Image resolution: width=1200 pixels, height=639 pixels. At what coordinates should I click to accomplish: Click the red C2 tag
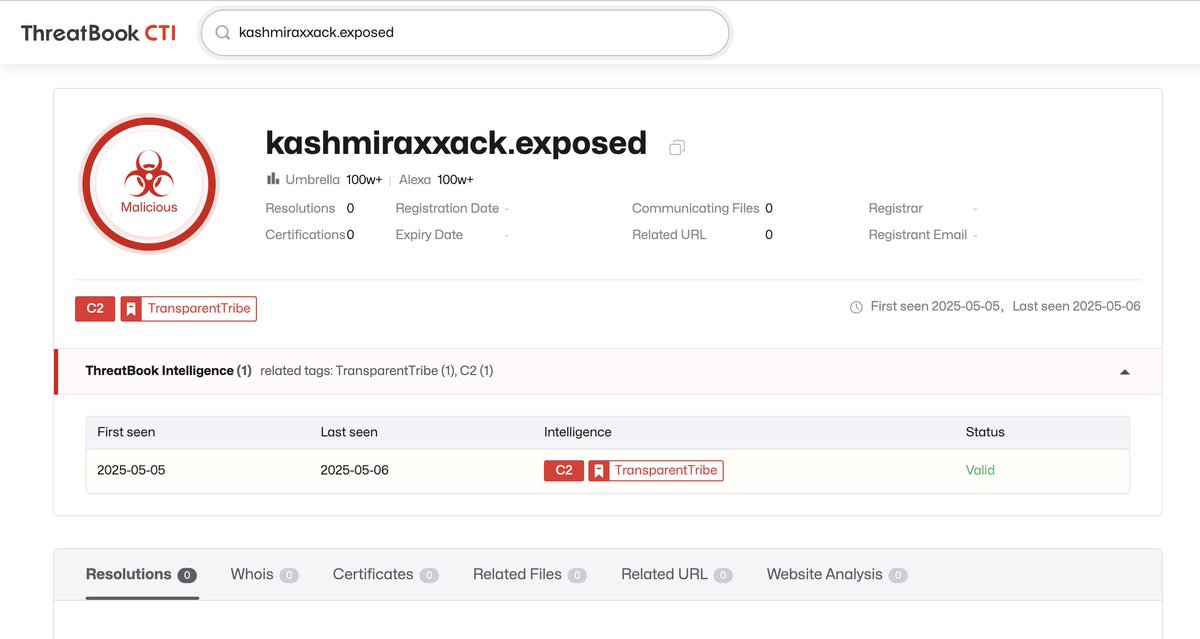click(94, 308)
